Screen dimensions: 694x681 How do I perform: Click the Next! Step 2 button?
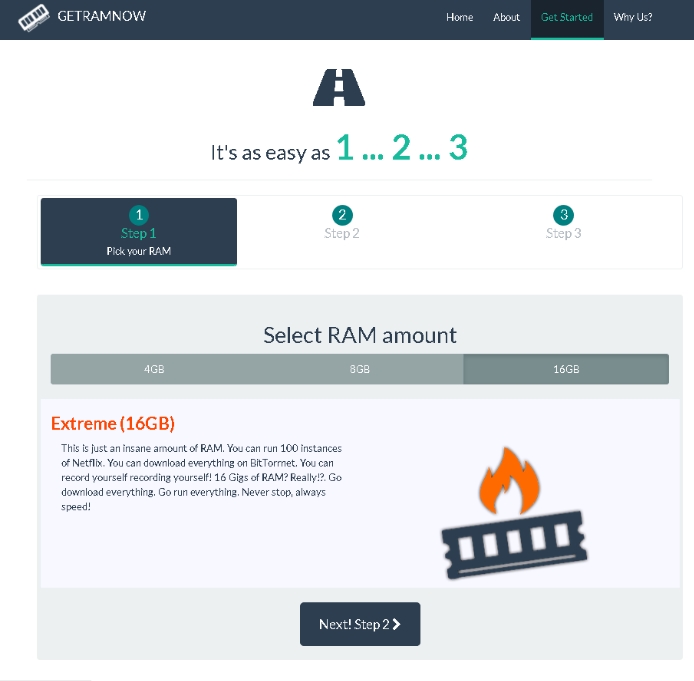click(360, 624)
